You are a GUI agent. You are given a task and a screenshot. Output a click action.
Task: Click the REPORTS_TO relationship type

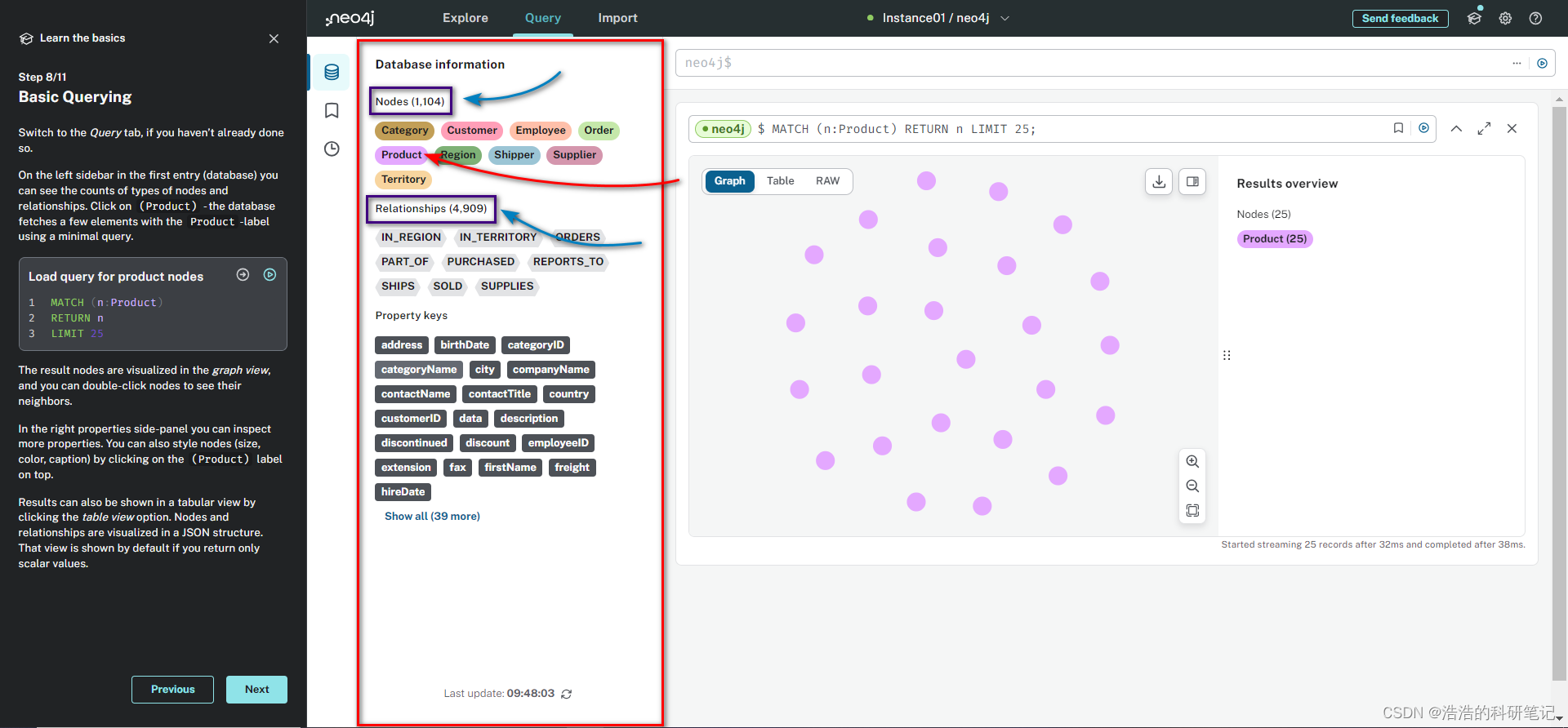[x=568, y=262]
